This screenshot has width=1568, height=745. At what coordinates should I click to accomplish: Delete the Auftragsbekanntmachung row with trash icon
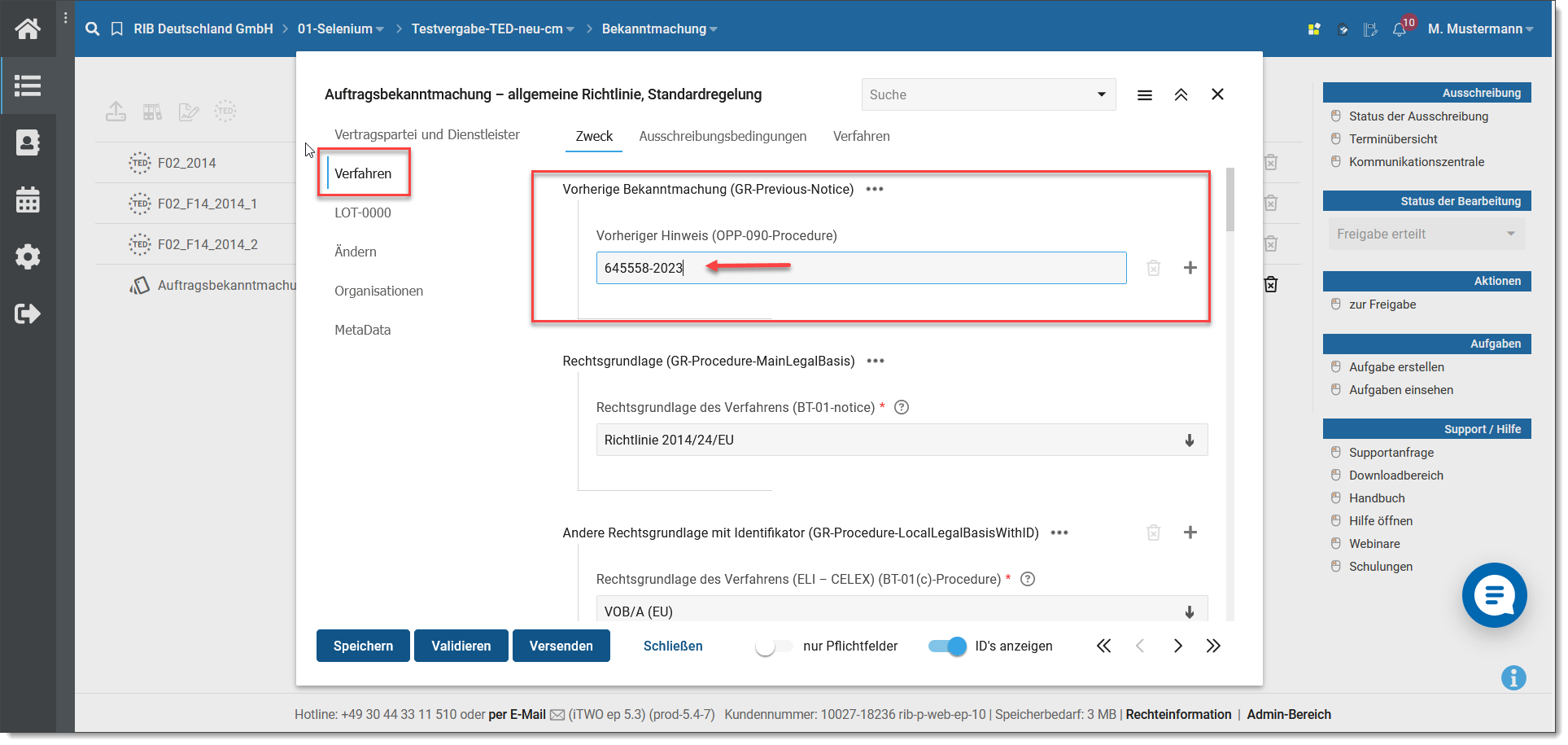point(1271,284)
